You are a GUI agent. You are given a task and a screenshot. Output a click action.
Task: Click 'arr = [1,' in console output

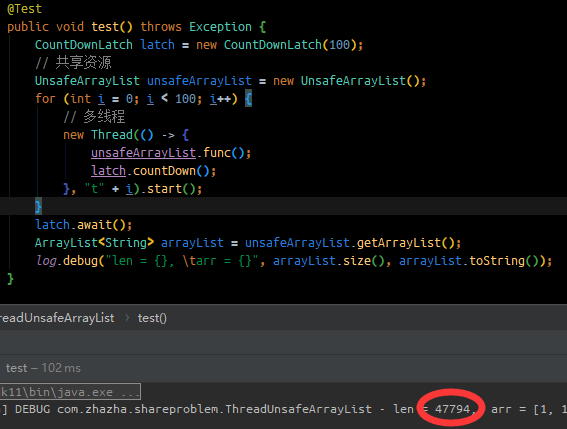[521, 409]
